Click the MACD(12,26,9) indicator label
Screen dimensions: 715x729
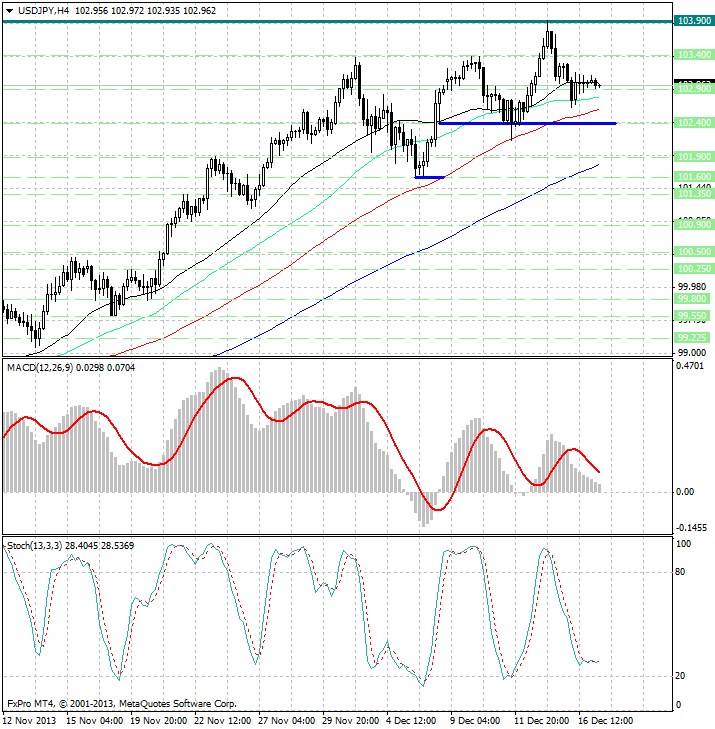40,368
